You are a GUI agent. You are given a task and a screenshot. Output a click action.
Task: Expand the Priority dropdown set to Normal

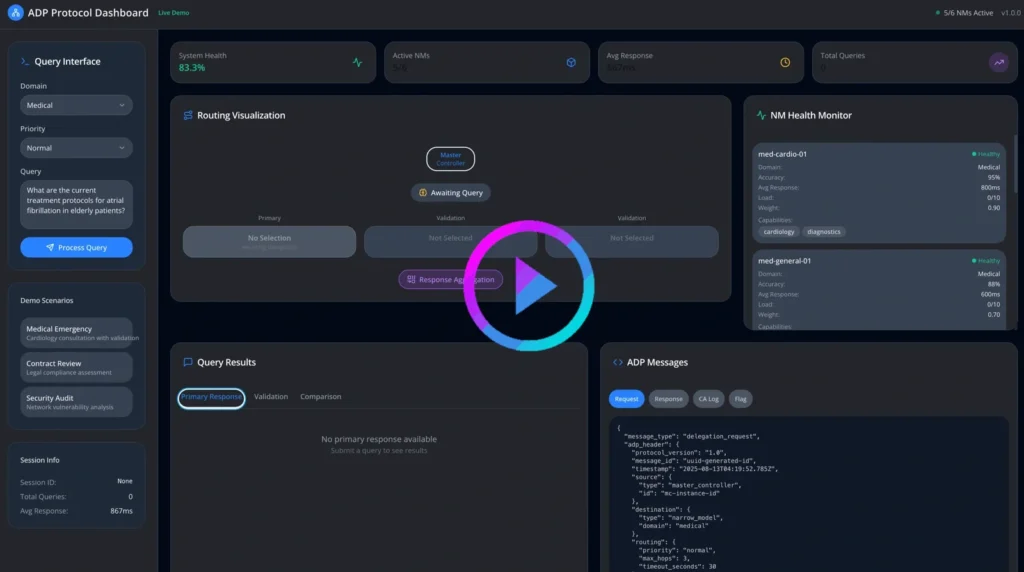coord(76,148)
